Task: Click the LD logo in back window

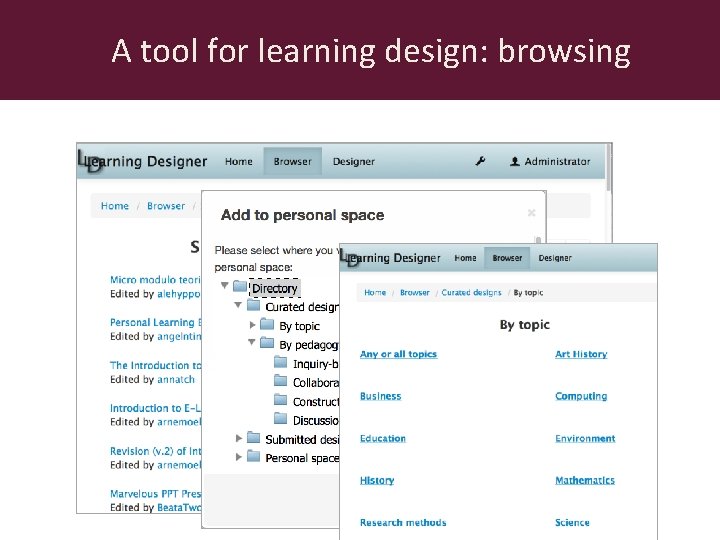Action: [90, 162]
